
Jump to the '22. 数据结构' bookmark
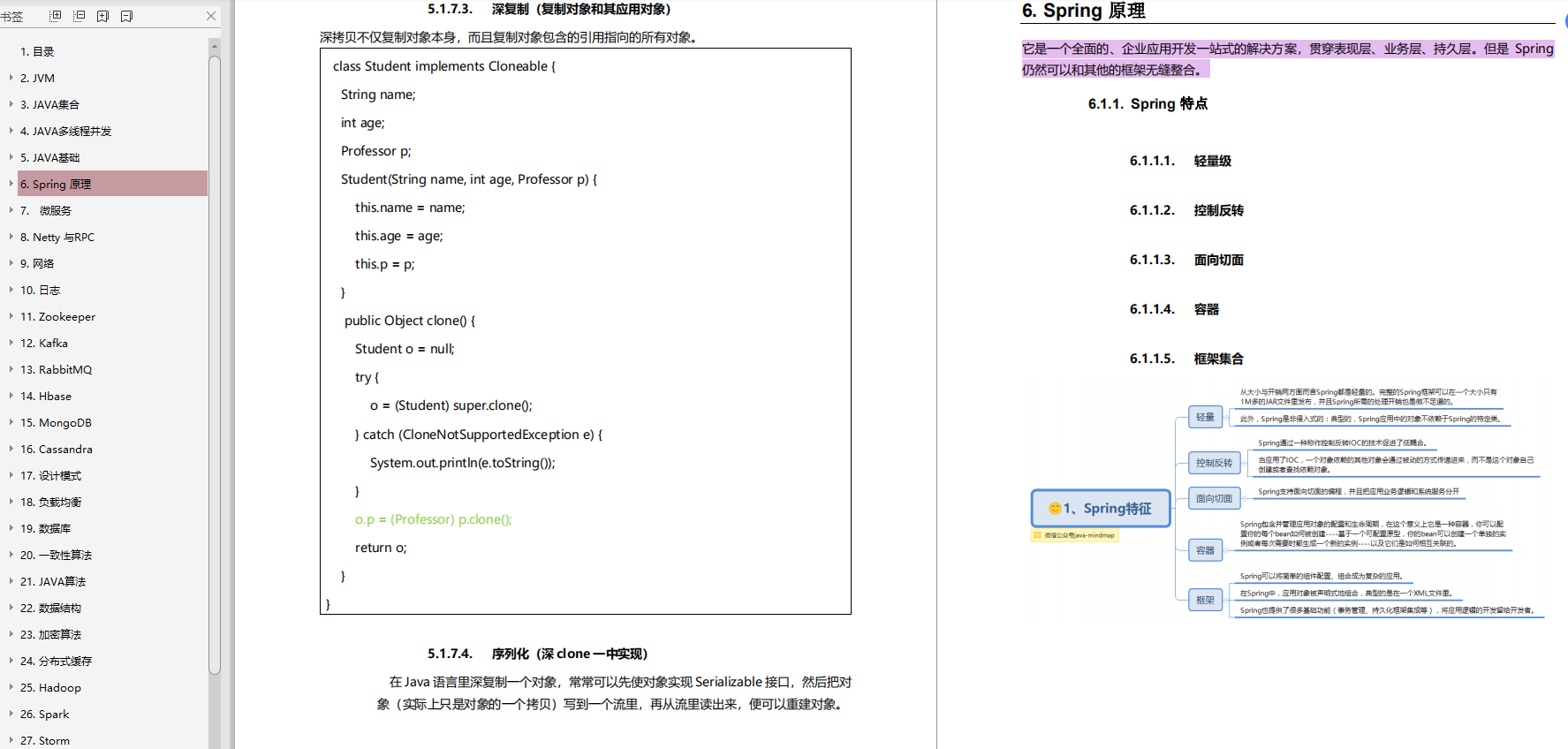50,608
